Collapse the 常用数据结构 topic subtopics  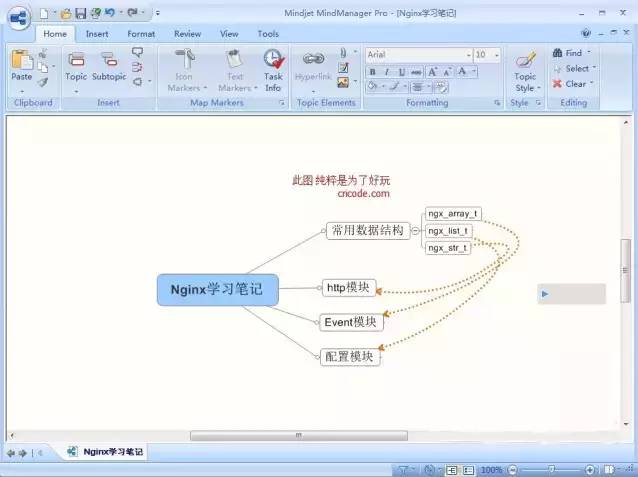(415, 231)
